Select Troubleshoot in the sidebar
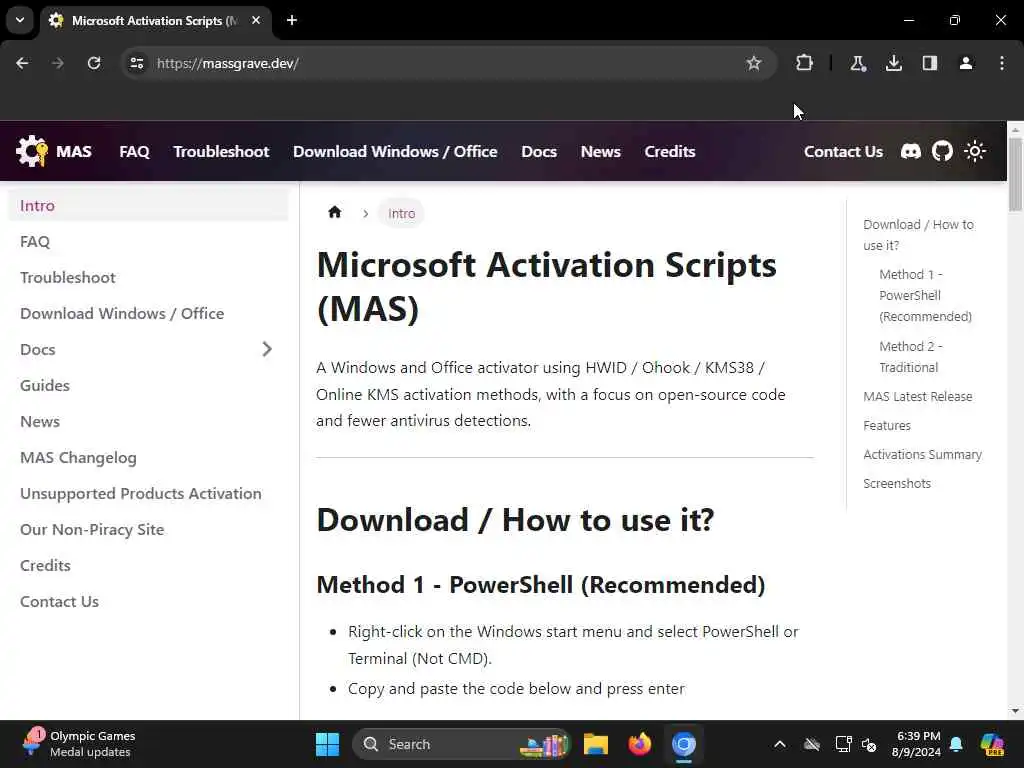Image resolution: width=1024 pixels, height=768 pixels. (x=148, y=278)
